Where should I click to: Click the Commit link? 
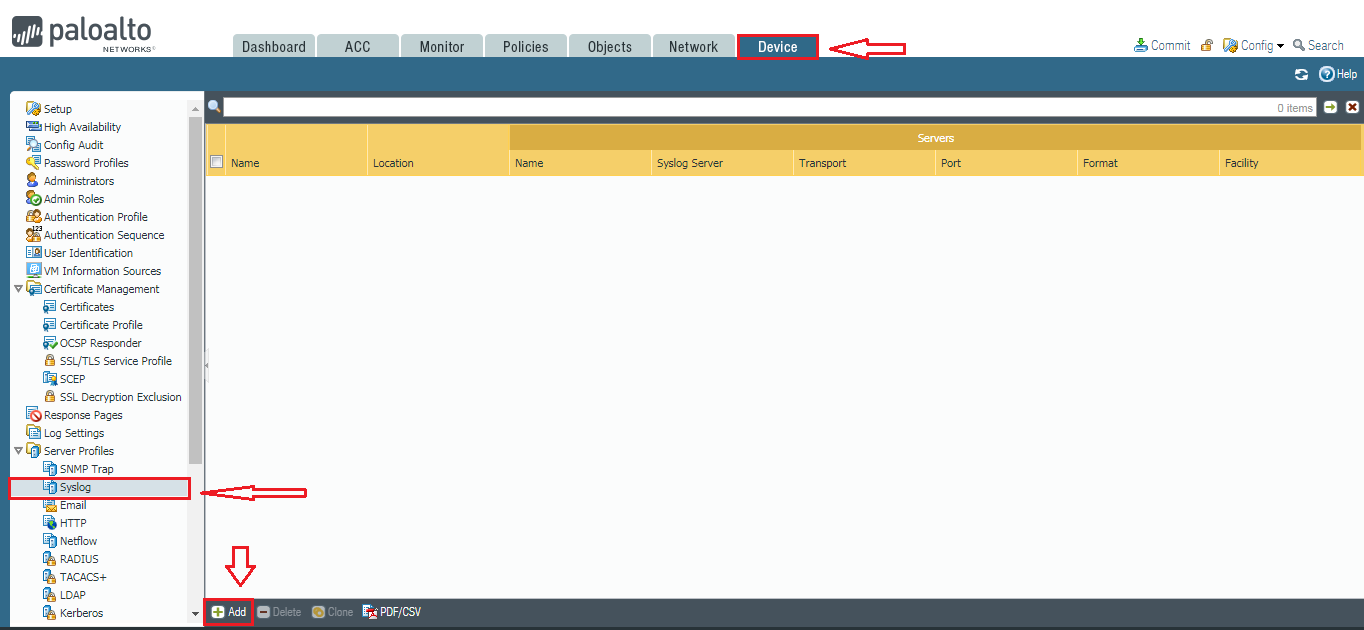(x=1169, y=45)
